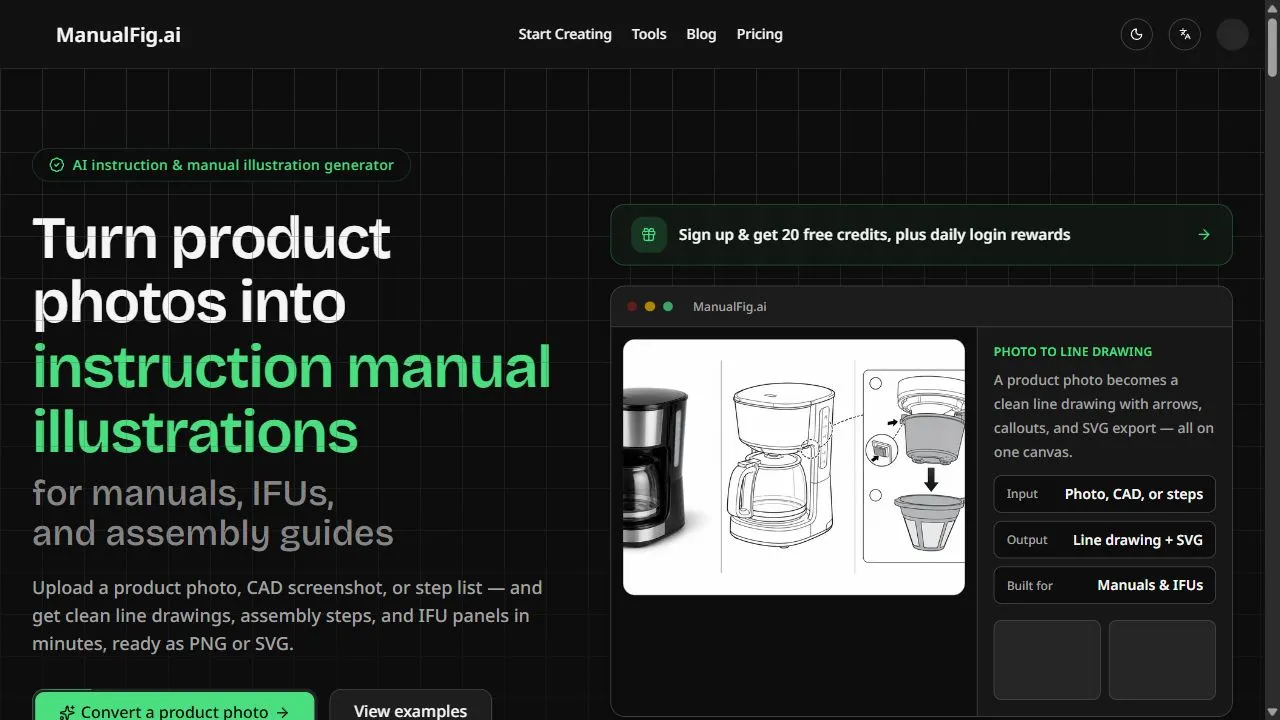Click the red dot in mock window
The height and width of the screenshot is (720, 1280).
[632, 307]
